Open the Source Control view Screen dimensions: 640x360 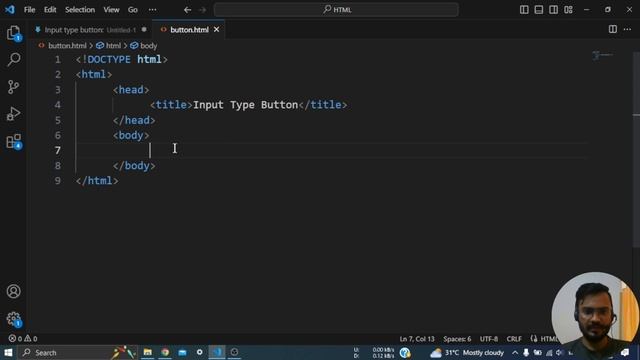click(x=13, y=87)
